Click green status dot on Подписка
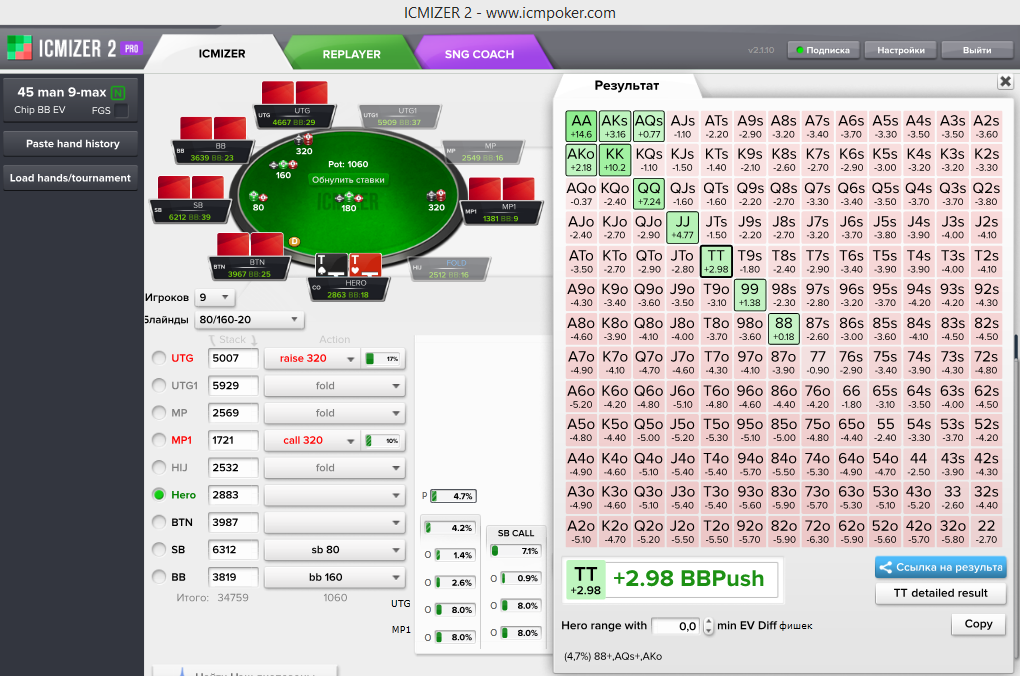This screenshot has height=676, width=1020. pyautogui.click(x=800, y=50)
